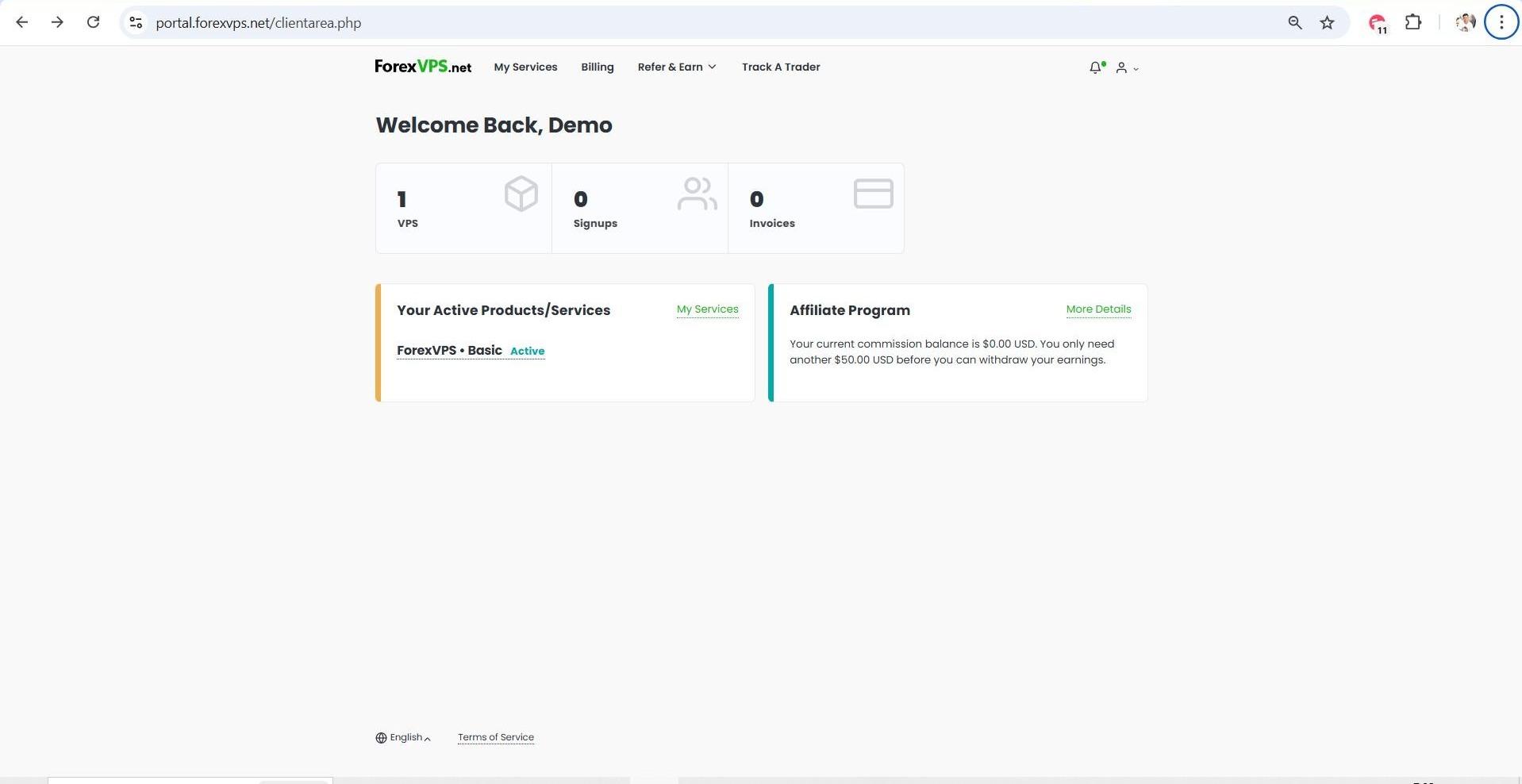Open site information icon in address bar

[x=136, y=23]
